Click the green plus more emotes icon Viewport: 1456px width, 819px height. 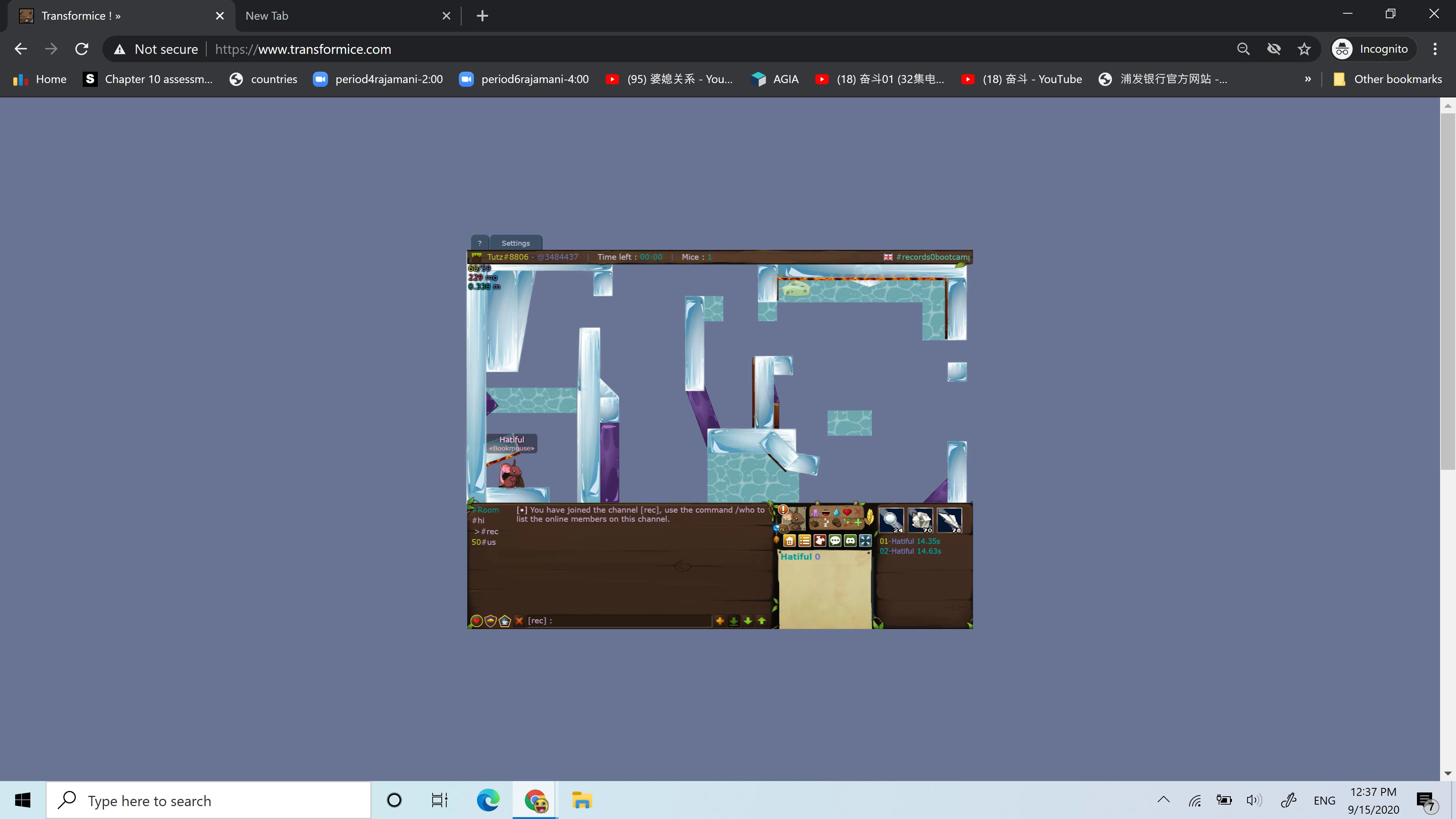pyautogui.click(x=858, y=523)
